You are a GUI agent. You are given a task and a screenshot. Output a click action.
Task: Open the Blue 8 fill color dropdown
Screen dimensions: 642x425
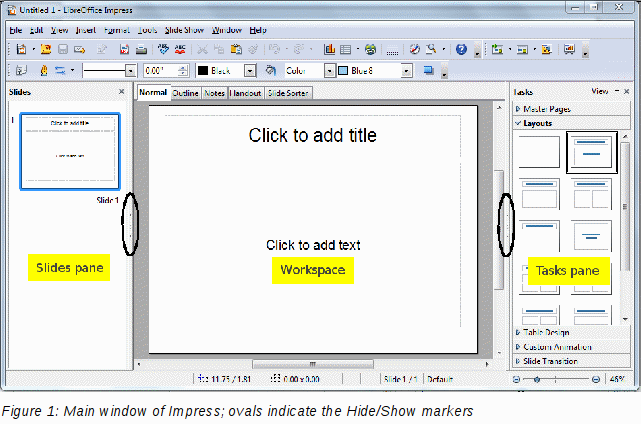[x=406, y=71]
